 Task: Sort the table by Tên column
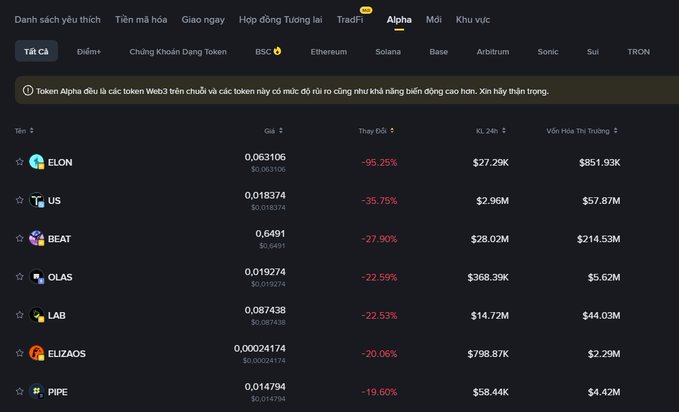pyautogui.click(x=24, y=131)
